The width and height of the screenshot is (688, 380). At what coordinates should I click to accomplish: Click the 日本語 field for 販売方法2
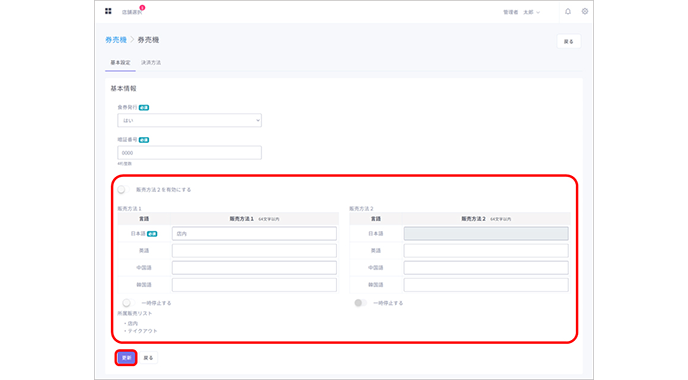point(486,233)
